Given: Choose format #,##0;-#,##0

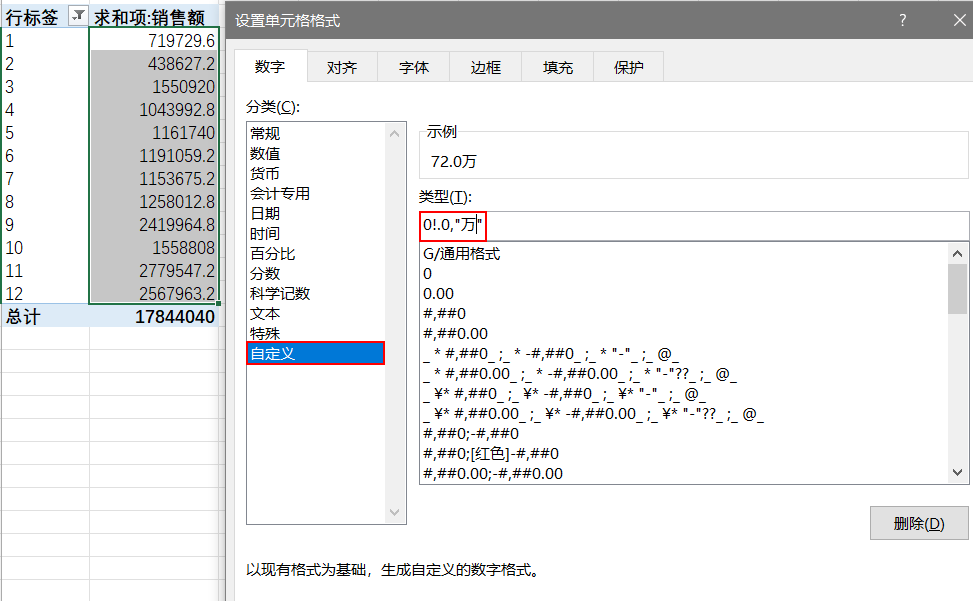Looking at the screenshot, I should tap(684, 434).
